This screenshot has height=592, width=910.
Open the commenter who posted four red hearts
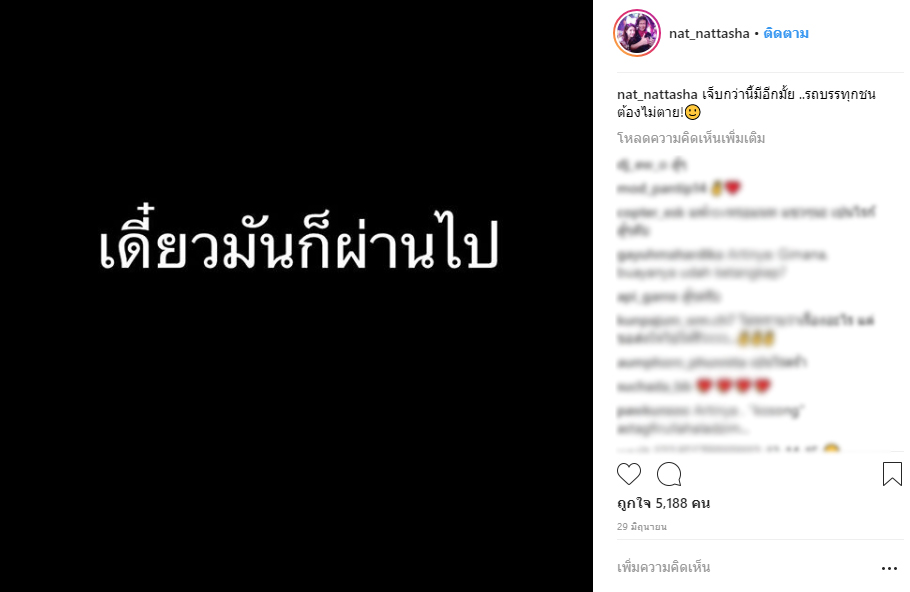pyautogui.click(x=654, y=387)
